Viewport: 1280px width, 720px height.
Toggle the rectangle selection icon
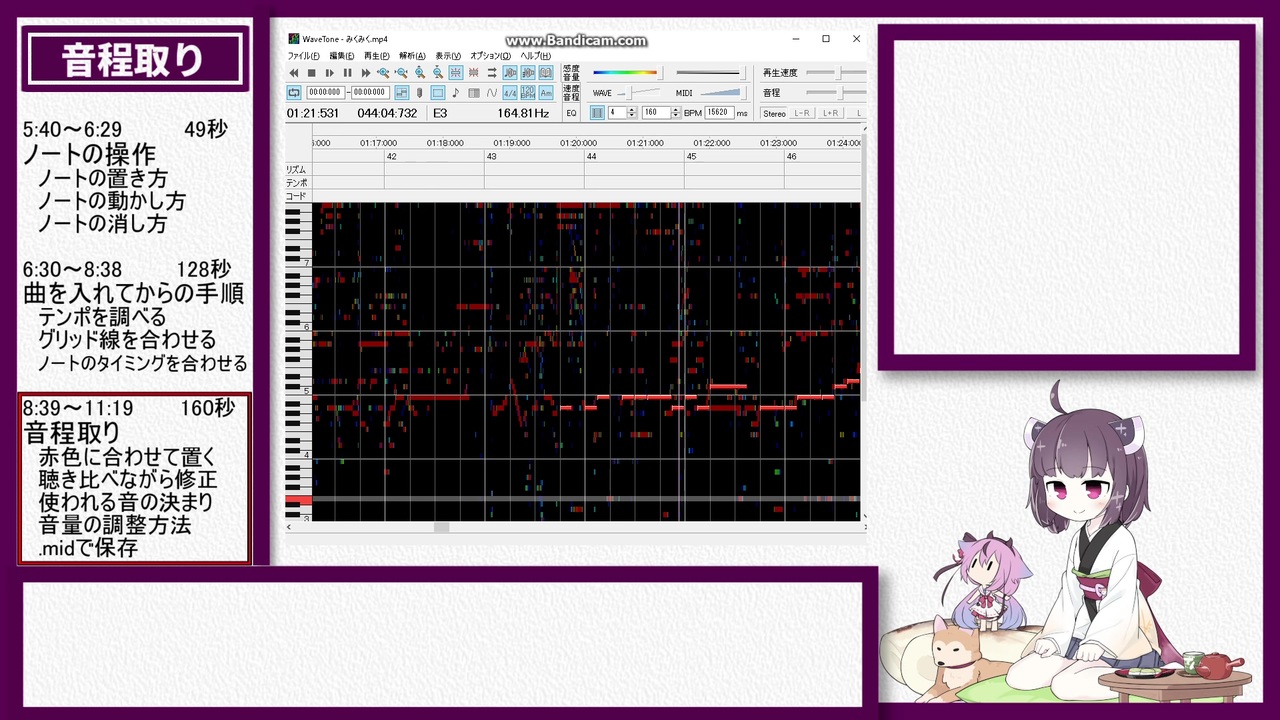[438, 93]
